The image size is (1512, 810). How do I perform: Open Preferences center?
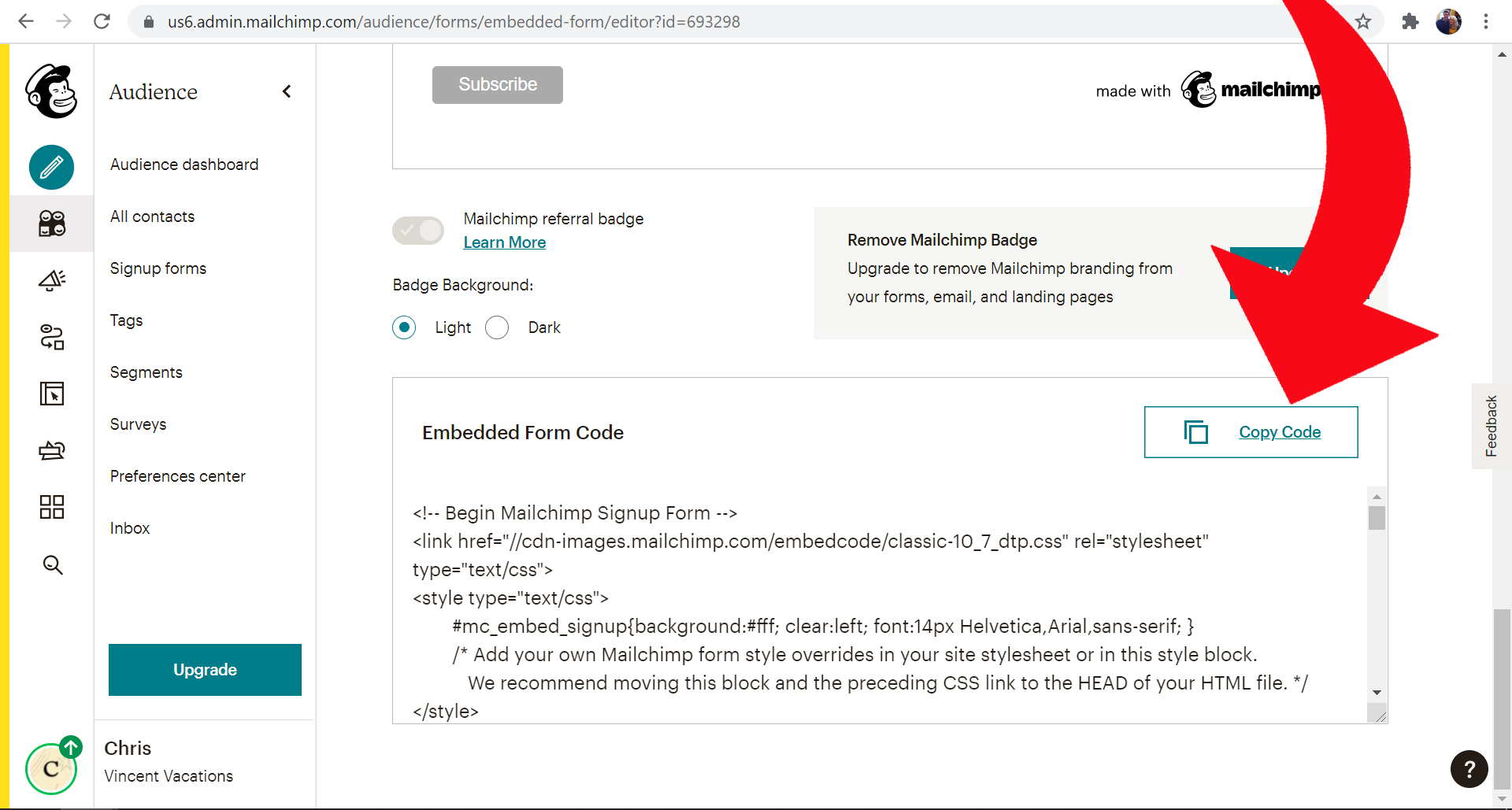pyautogui.click(x=177, y=476)
